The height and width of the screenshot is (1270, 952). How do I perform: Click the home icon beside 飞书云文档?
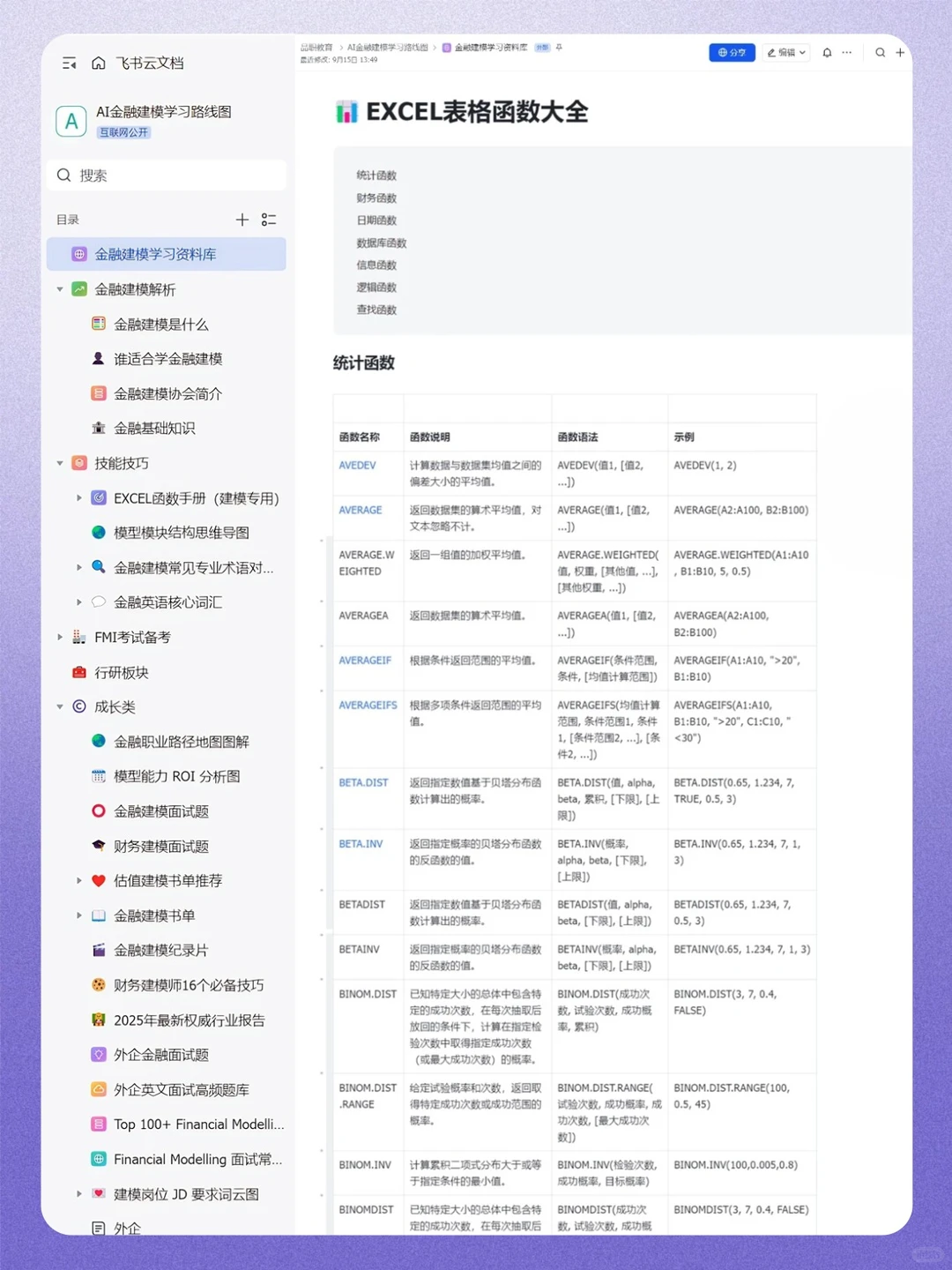[x=97, y=63]
